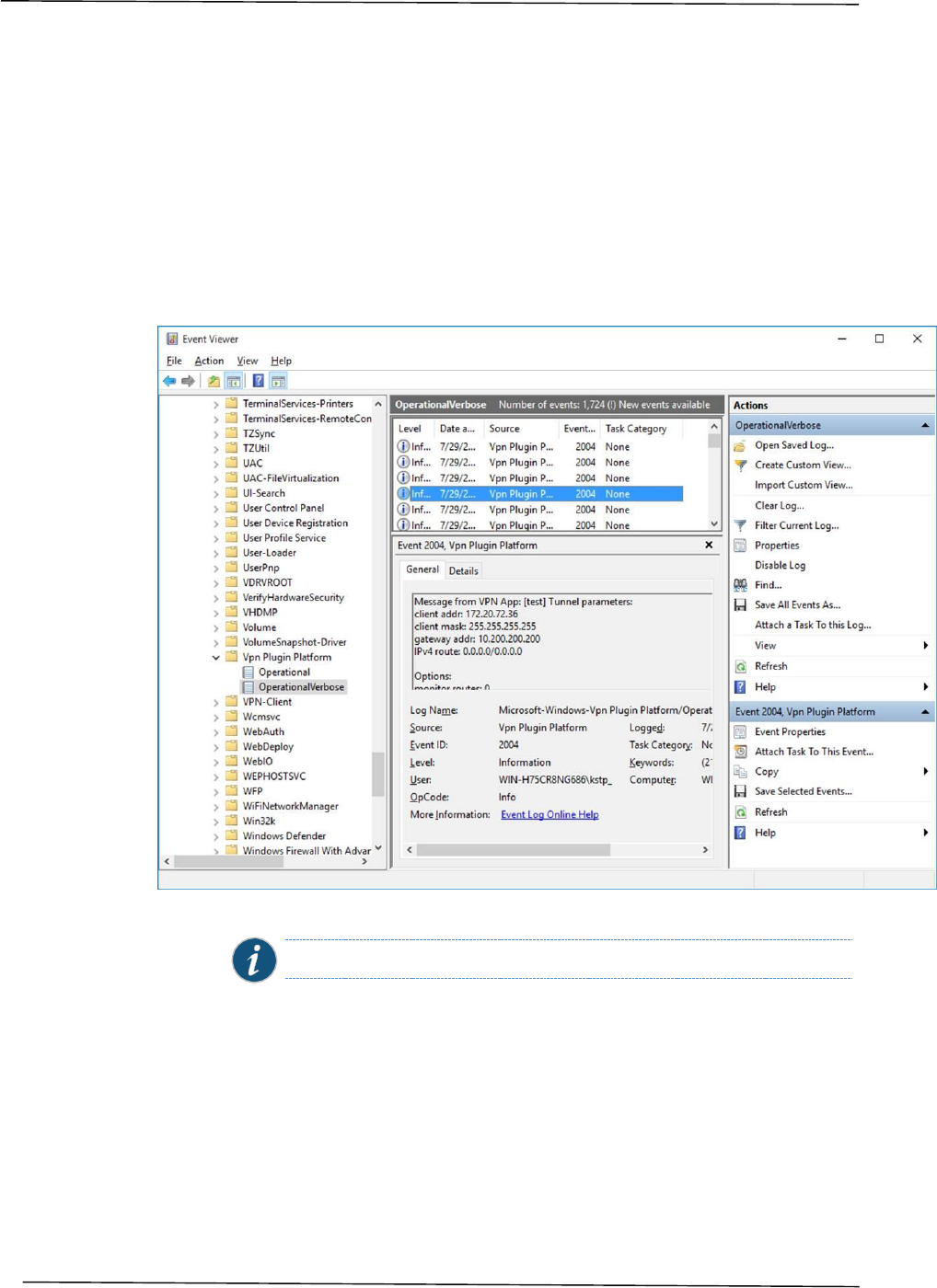The image size is (937, 1288).
Task: Select the first event row in list
Action: point(538,447)
